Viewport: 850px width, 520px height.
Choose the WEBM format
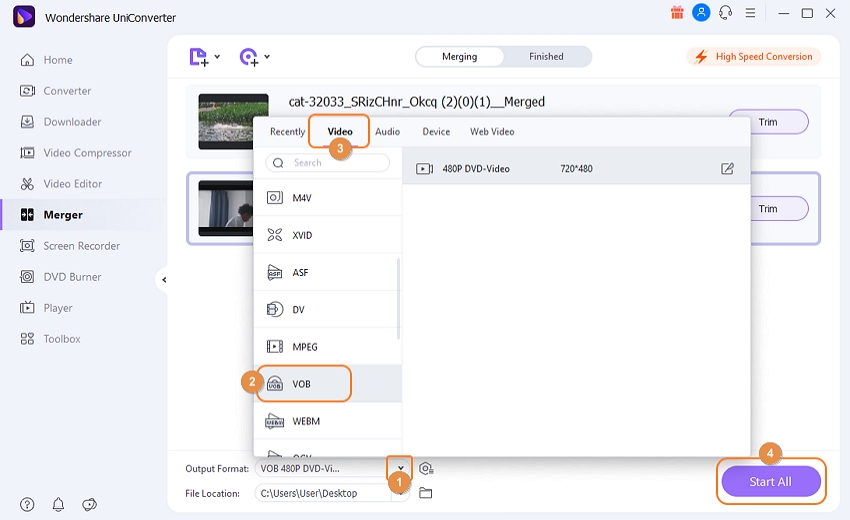pos(327,421)
